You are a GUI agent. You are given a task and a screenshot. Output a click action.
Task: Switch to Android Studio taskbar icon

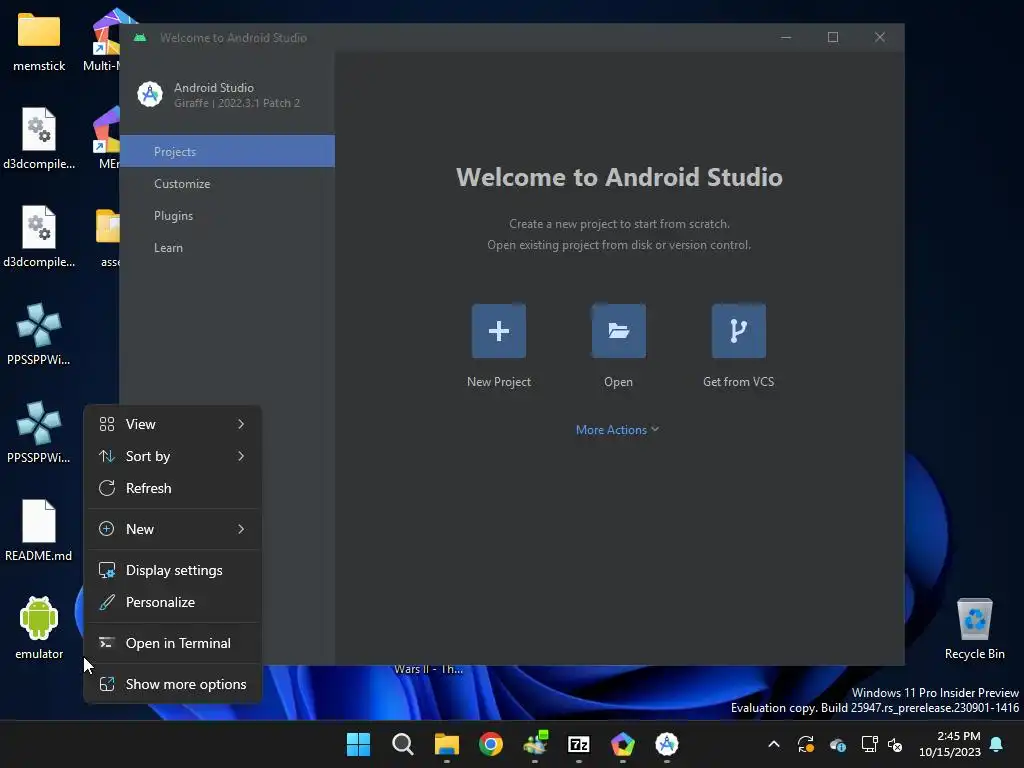(667, 744)
